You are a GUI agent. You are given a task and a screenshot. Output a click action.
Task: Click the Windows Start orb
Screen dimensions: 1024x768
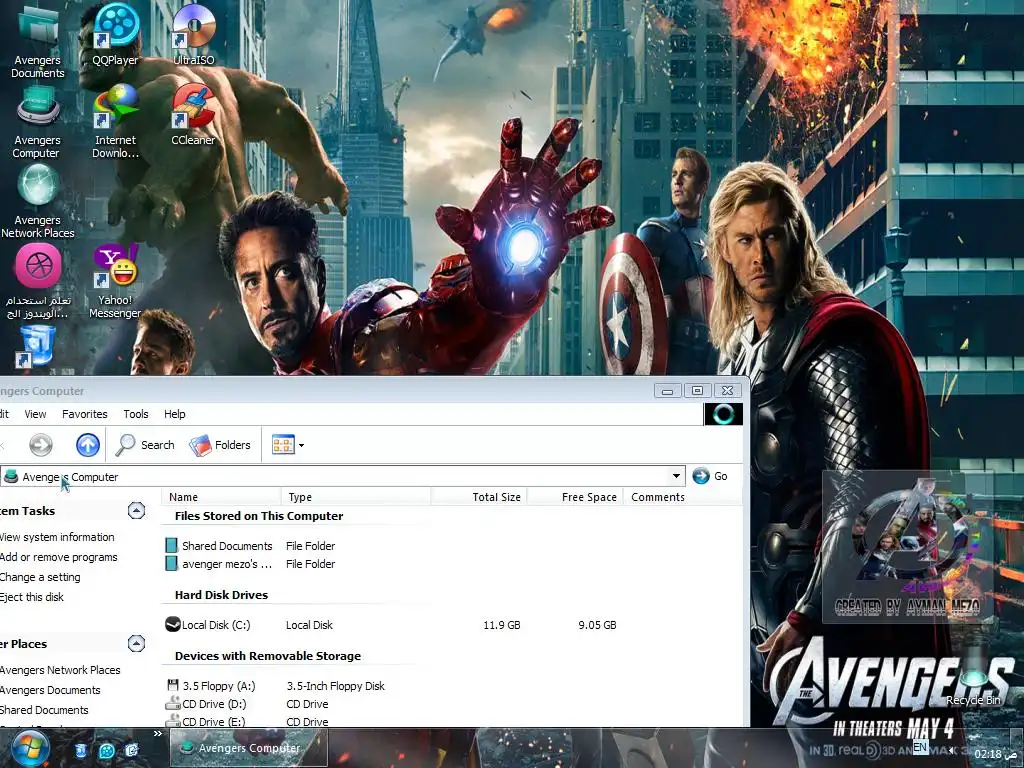click(30, 749)
